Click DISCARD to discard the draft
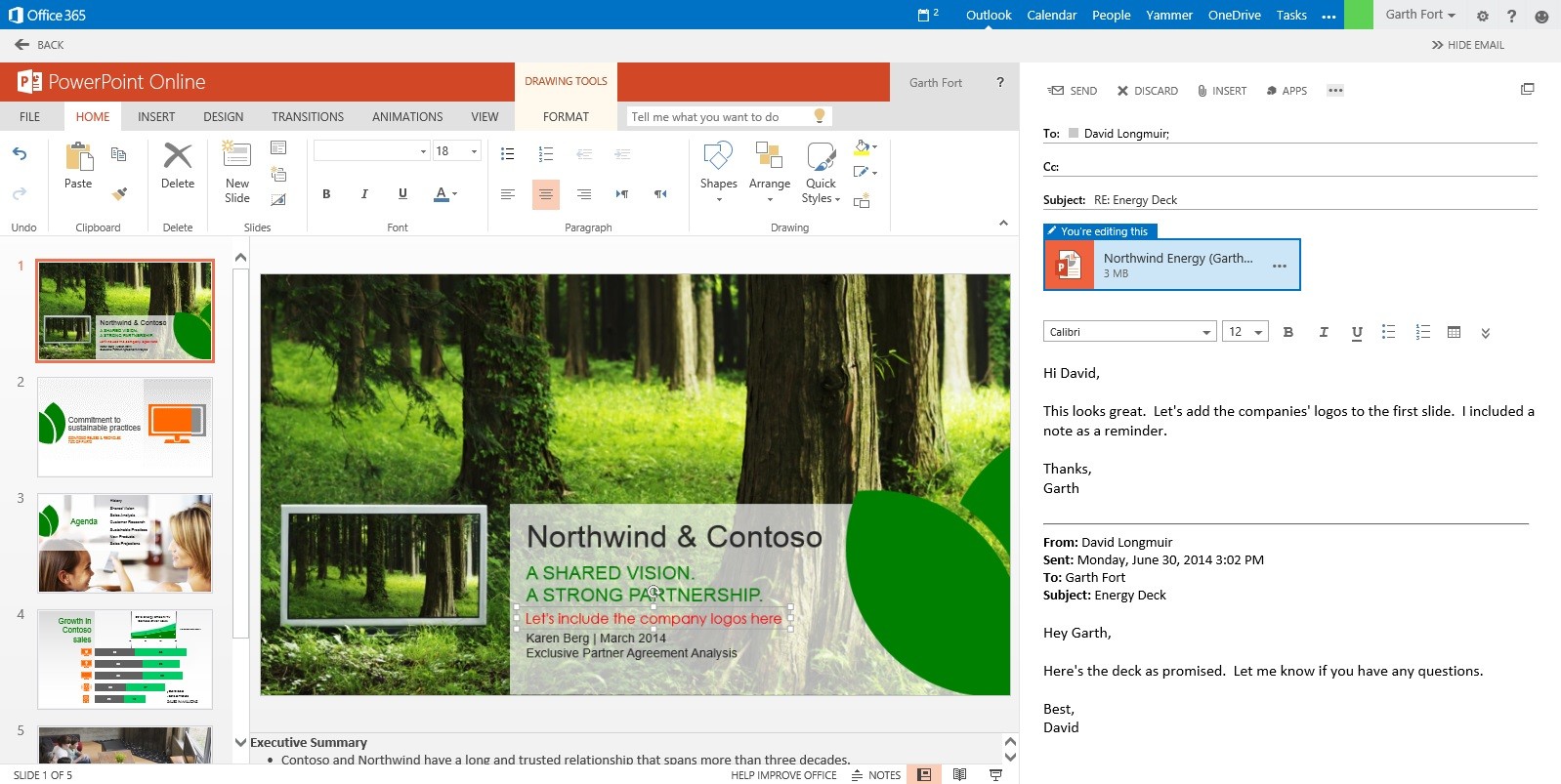Image resolution: width=1561 pixels, height=784 pixels. click(1148, 90)
